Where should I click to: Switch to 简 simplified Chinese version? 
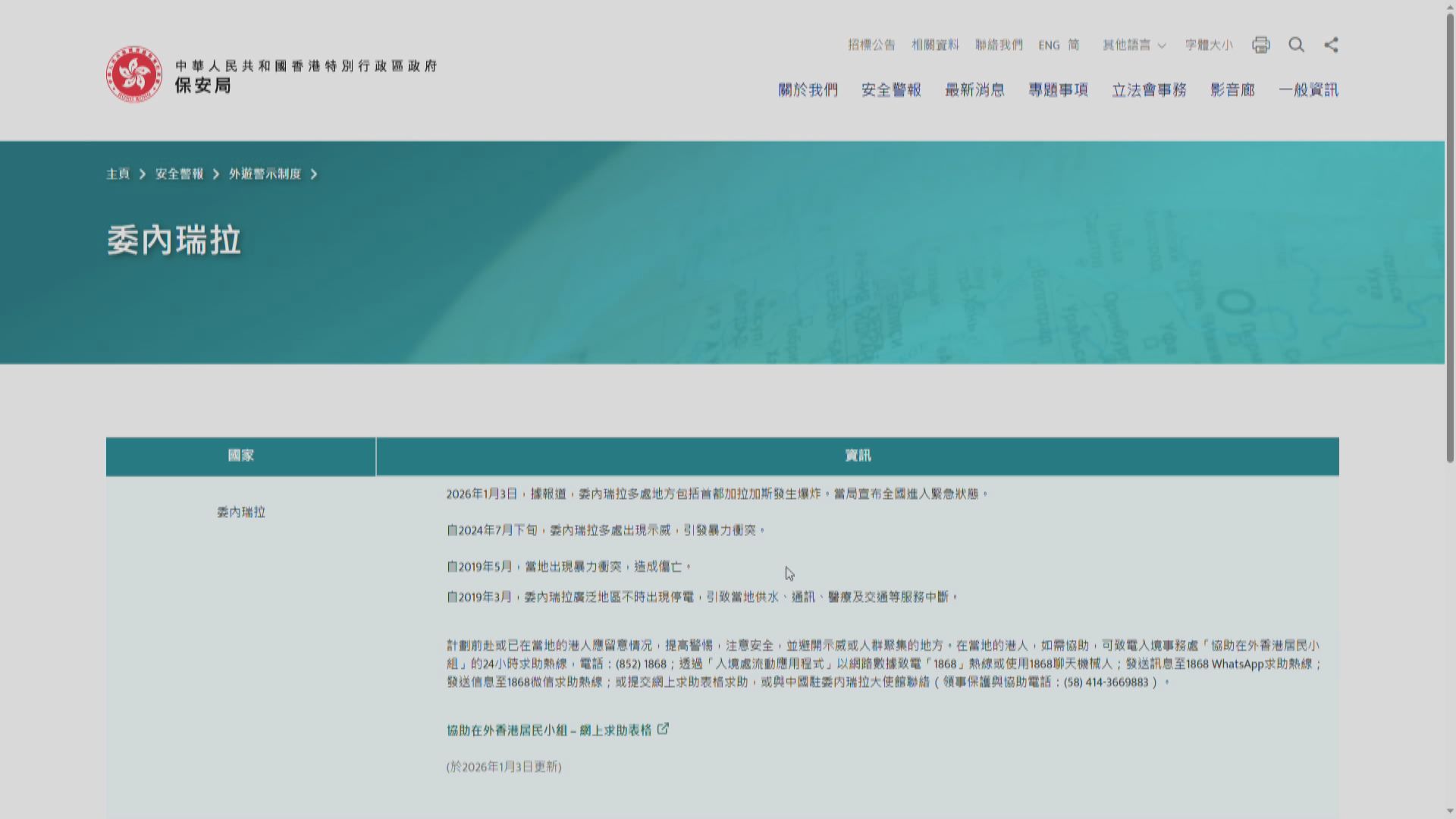coord(1074,45)
